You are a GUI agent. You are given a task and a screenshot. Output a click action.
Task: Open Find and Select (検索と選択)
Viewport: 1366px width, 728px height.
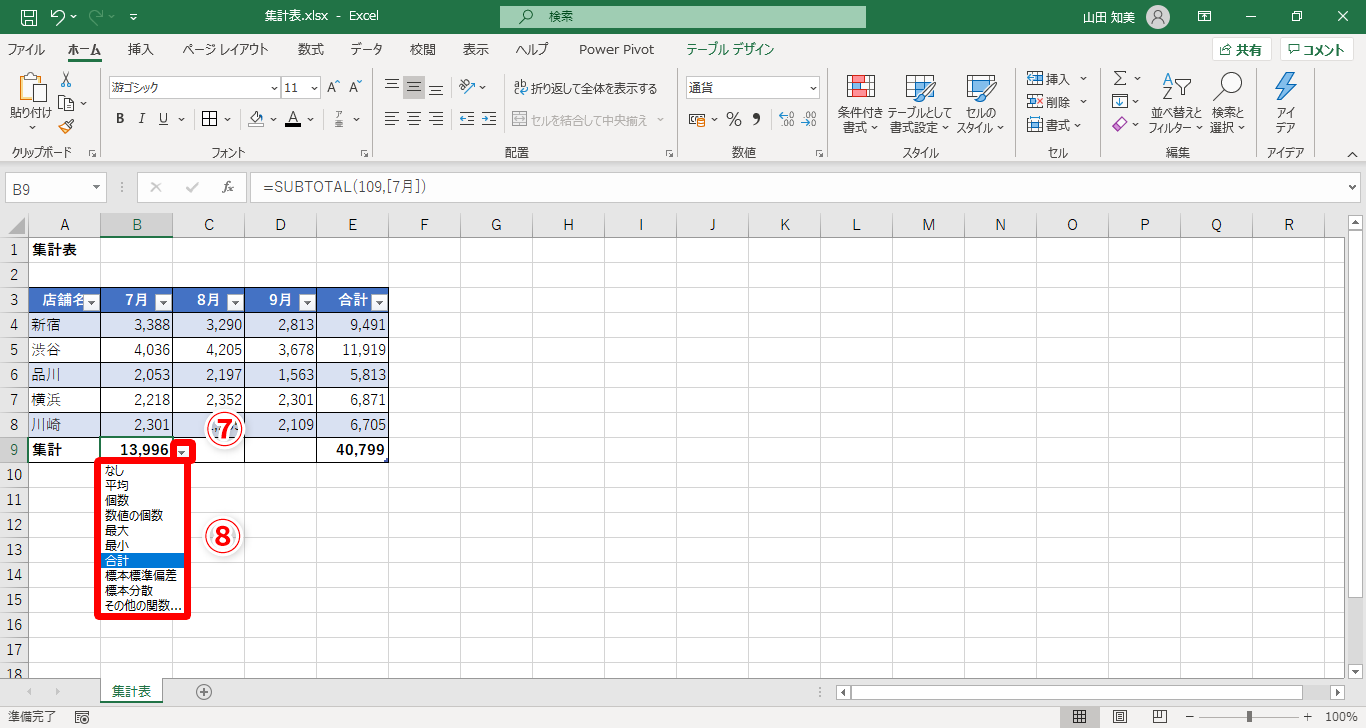click(x=1227, y=103)
